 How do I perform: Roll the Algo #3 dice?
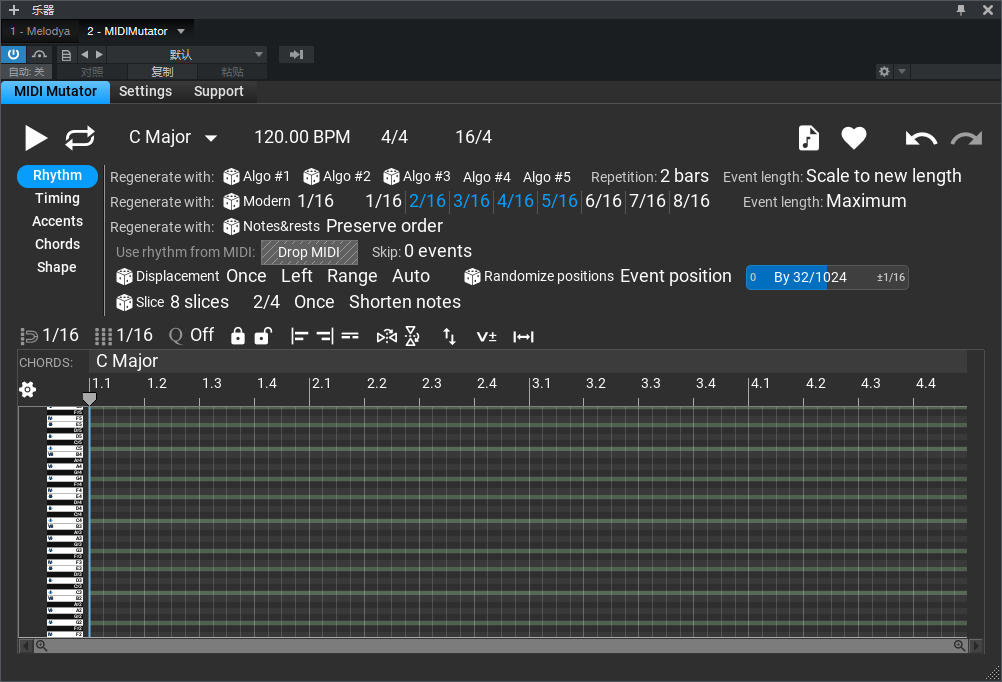pos(391,176)
